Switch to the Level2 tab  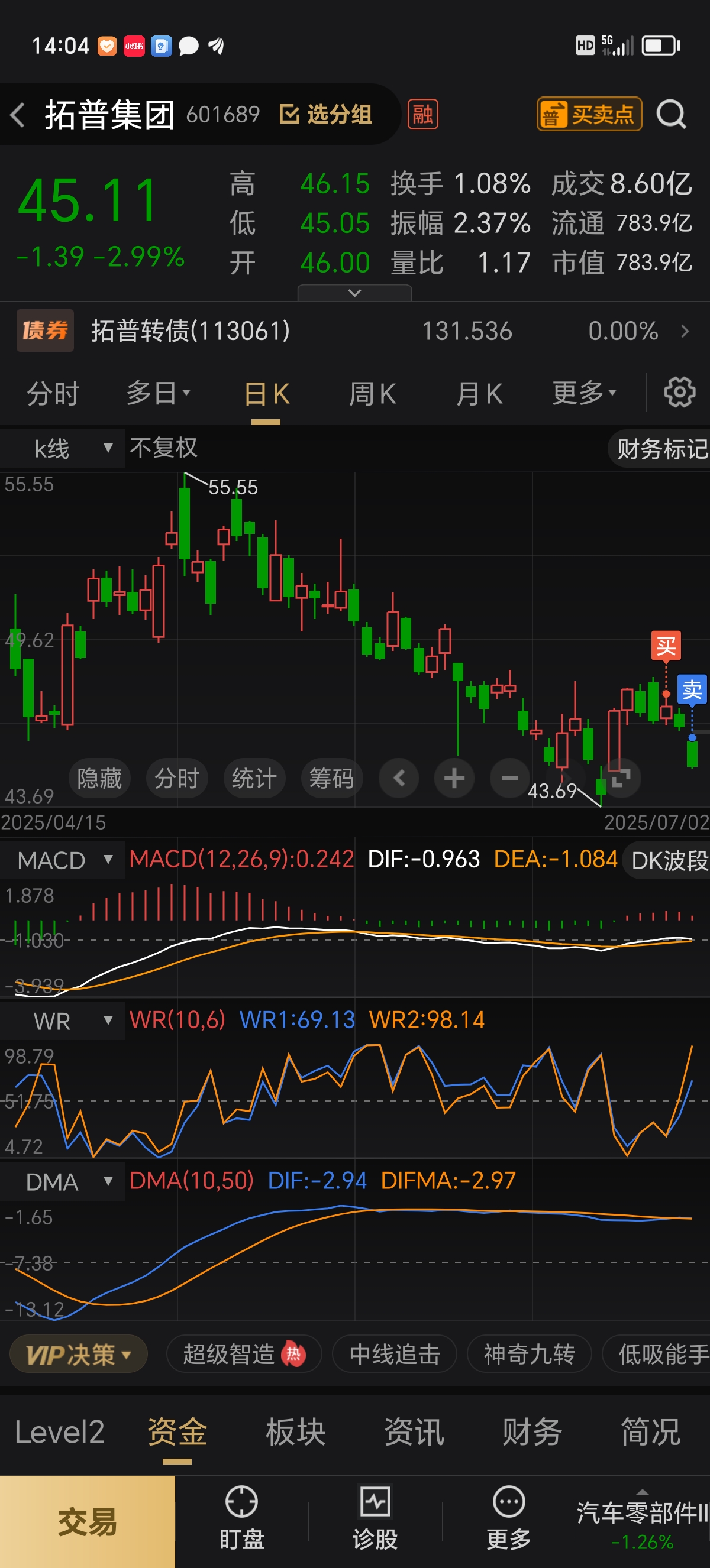(59, 1431)
